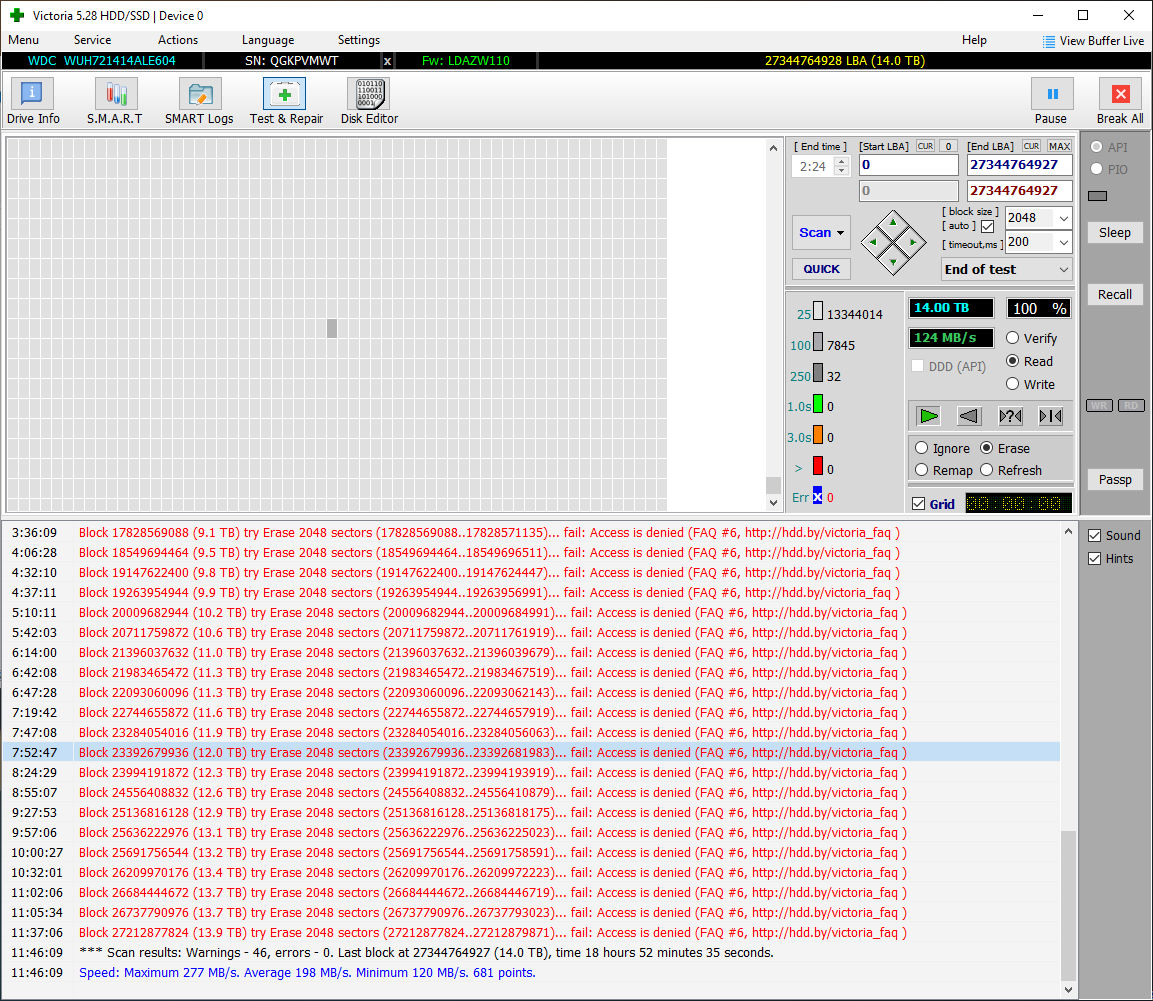
Task: Select the Verify radio option
Action: 1031,338
